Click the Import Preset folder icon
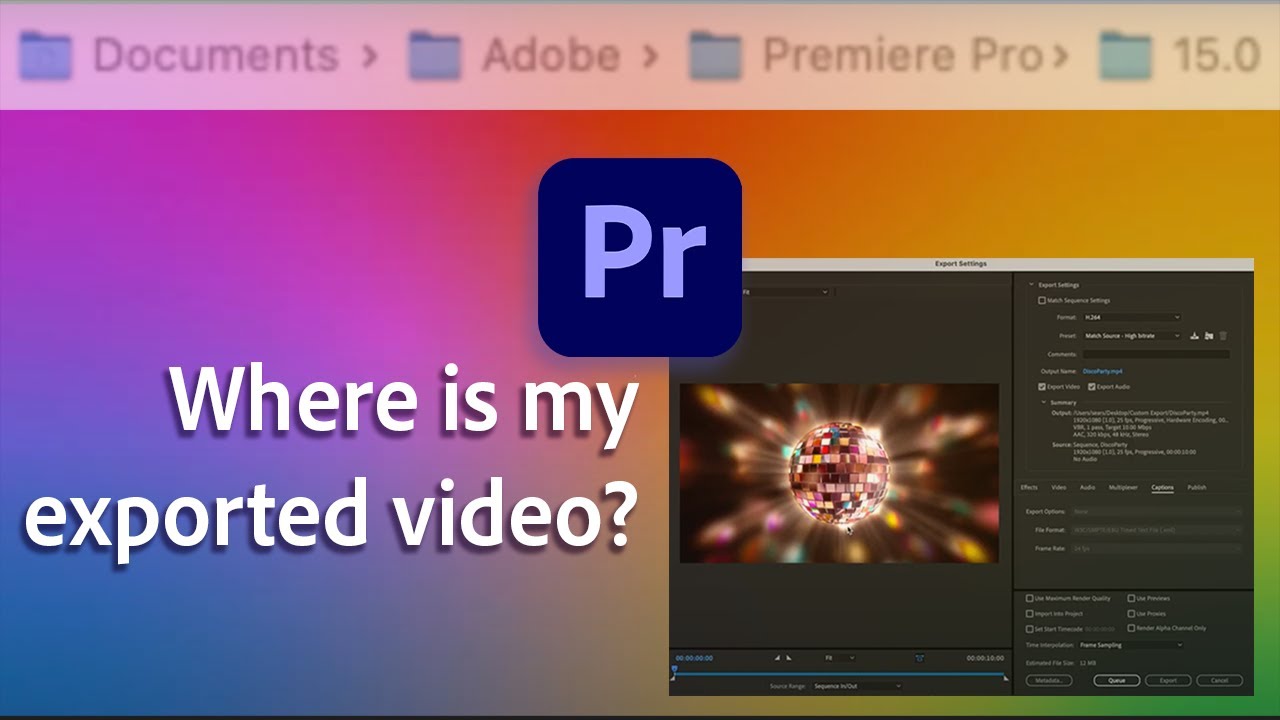 (x=1208, y=336)
